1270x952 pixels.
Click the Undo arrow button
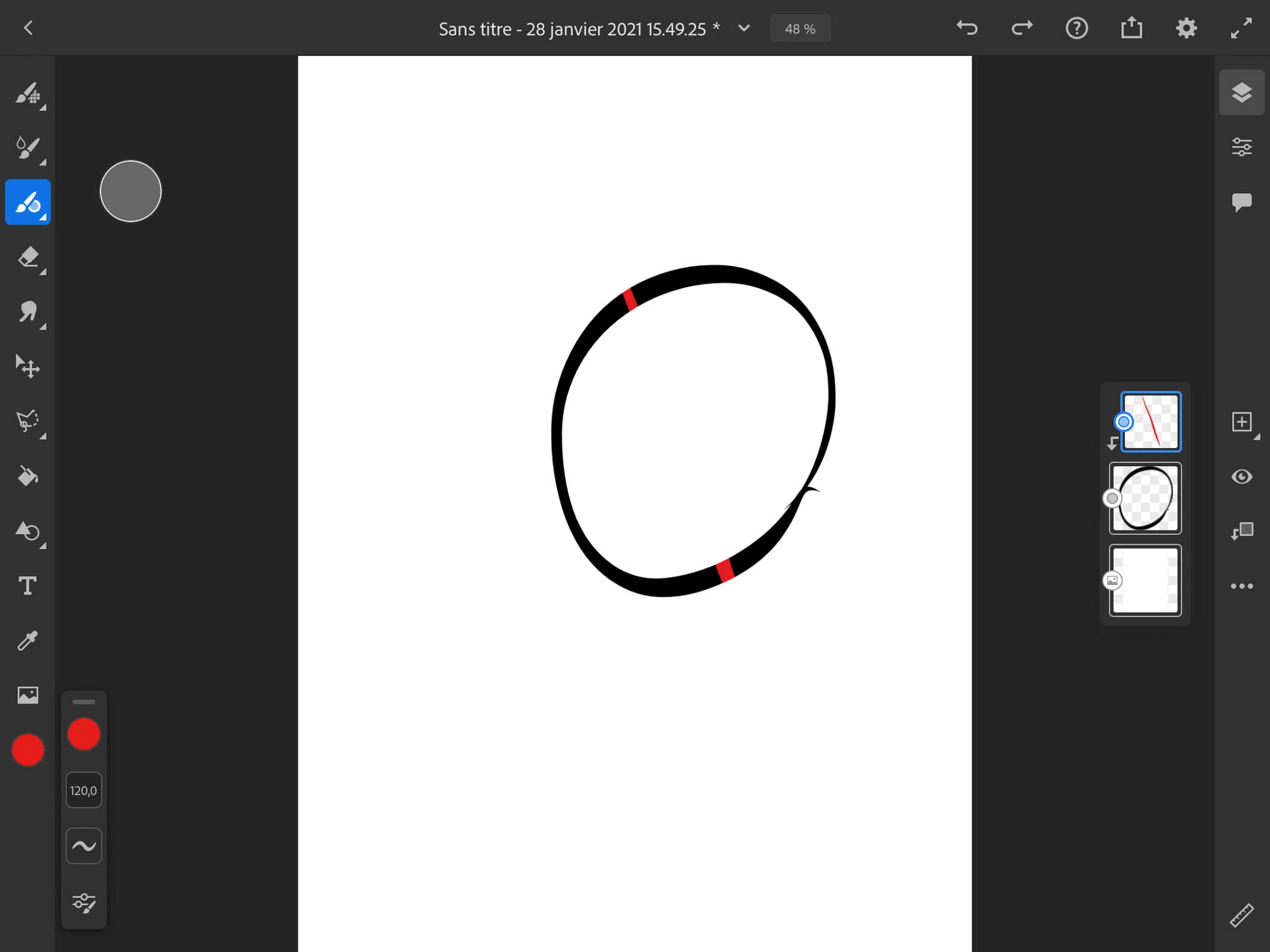[x=967, y=28]
